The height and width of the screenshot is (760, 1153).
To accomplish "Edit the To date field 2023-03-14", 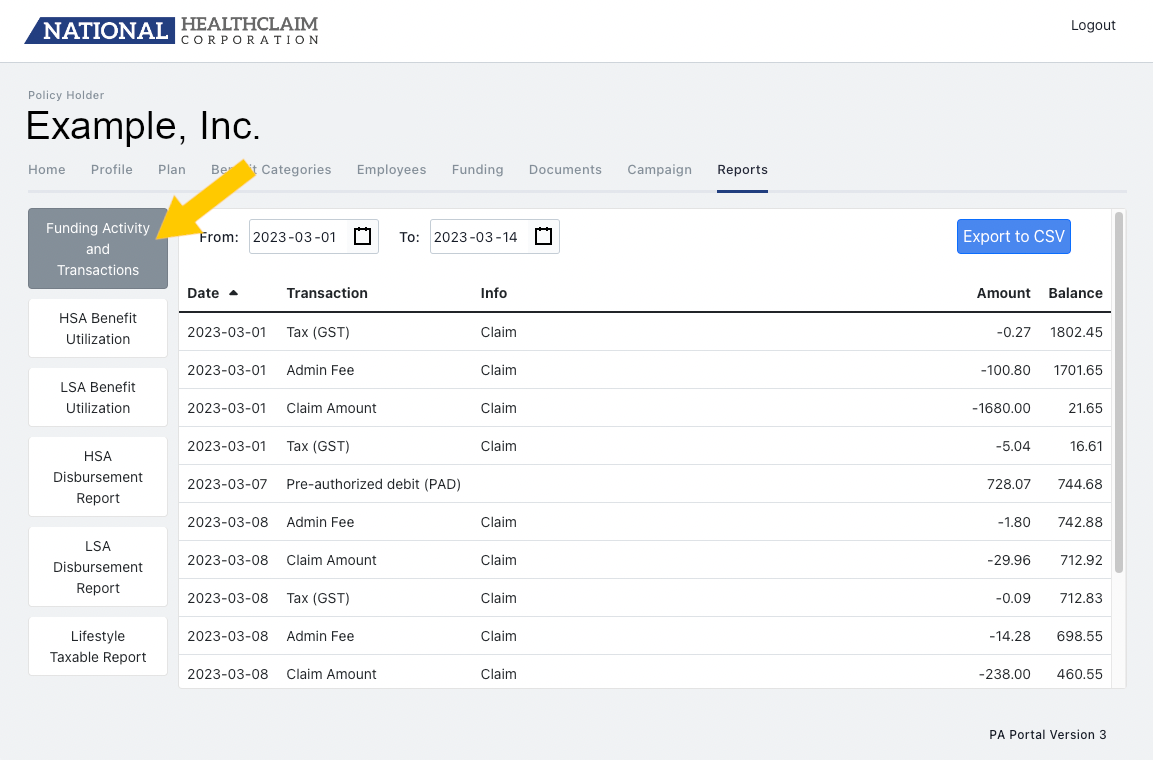I will [495, 237].
